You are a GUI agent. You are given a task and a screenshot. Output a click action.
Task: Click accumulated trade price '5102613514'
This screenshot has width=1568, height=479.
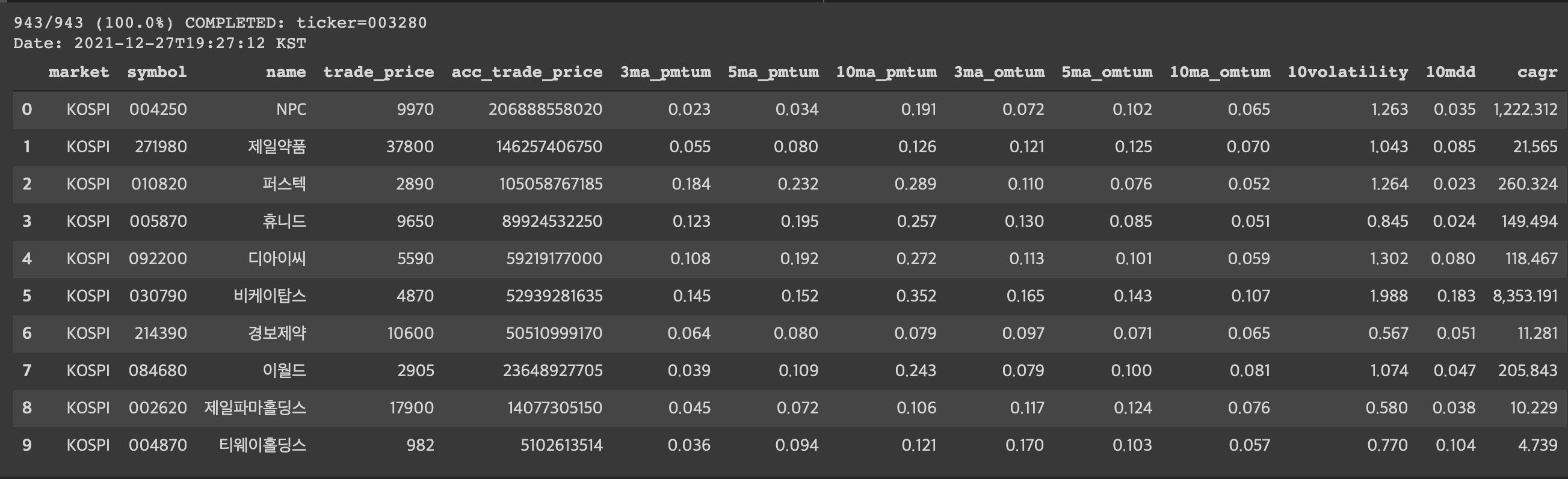[x=562, y=445]
